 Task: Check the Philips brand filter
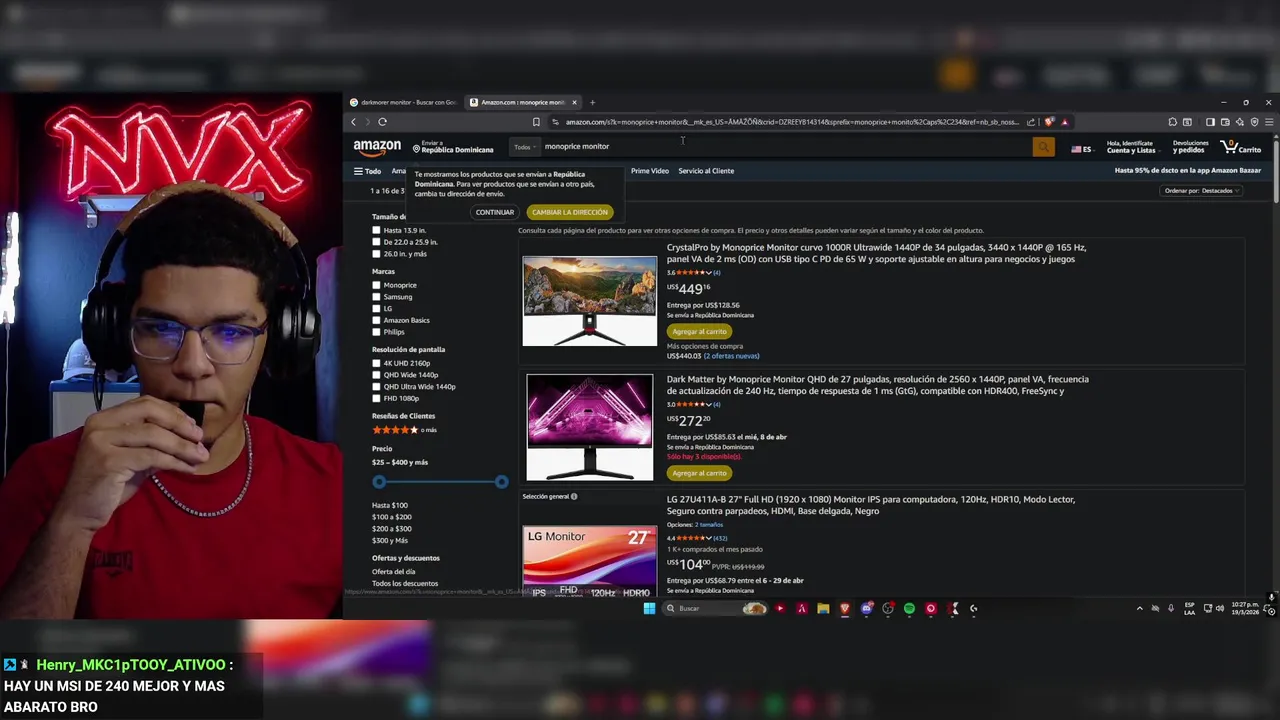(x=376, y=332)
